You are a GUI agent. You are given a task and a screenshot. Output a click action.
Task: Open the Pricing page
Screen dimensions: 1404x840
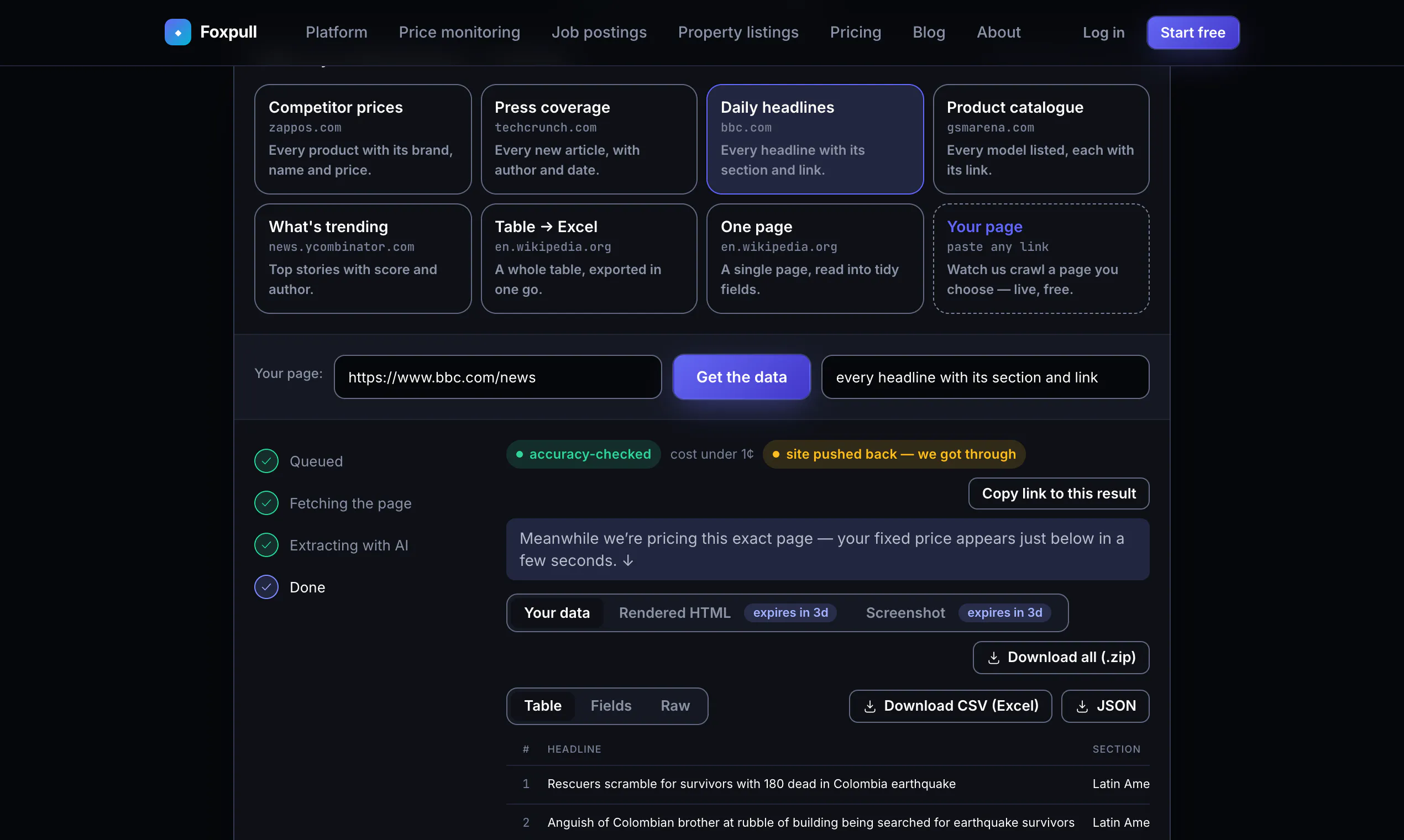856,32
